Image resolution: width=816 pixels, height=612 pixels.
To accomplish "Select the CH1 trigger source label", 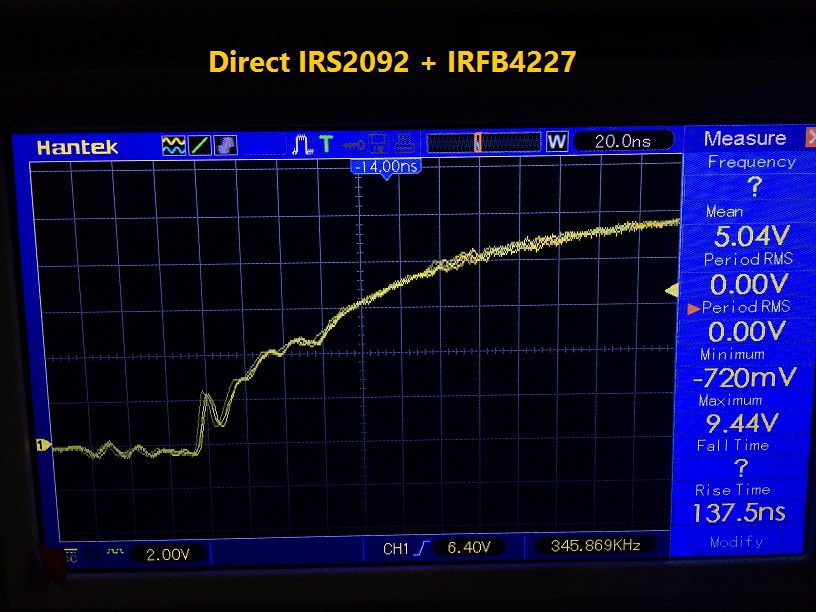I will [396, 549].
